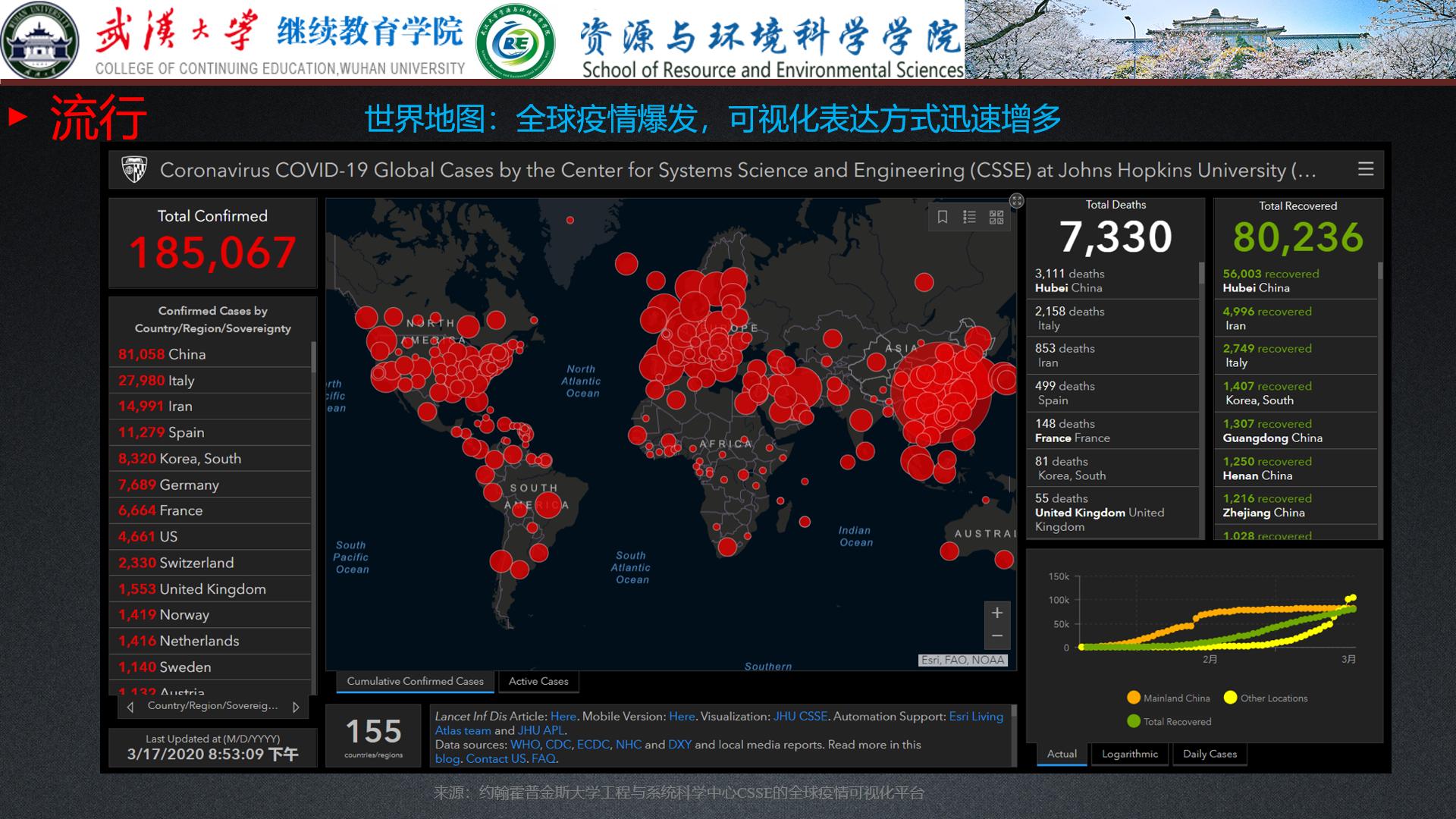
Task: Click the Mainland China orange legend dot
Action: coord(1134,698)
